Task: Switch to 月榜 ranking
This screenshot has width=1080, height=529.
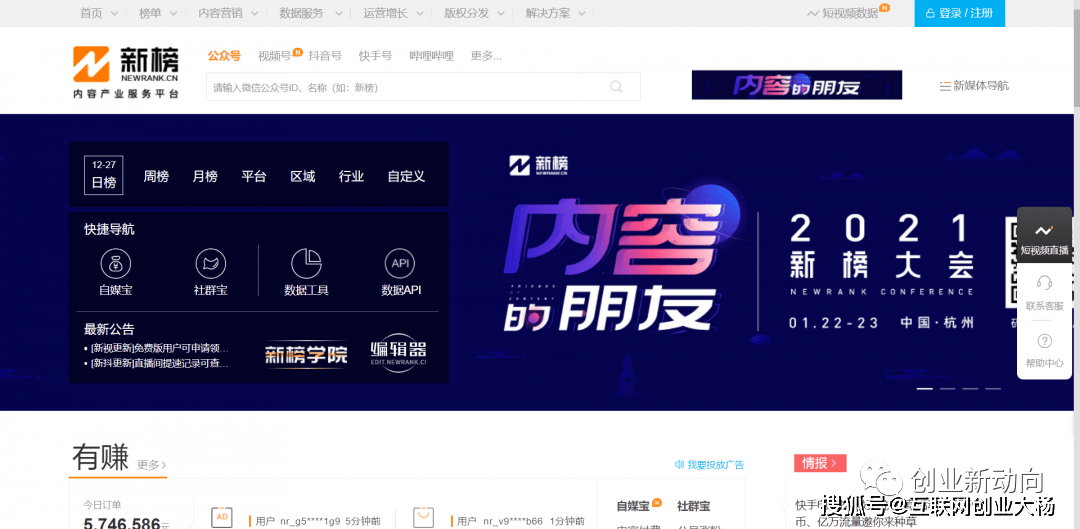Action: pyautogui.click(x=205, y=176)
